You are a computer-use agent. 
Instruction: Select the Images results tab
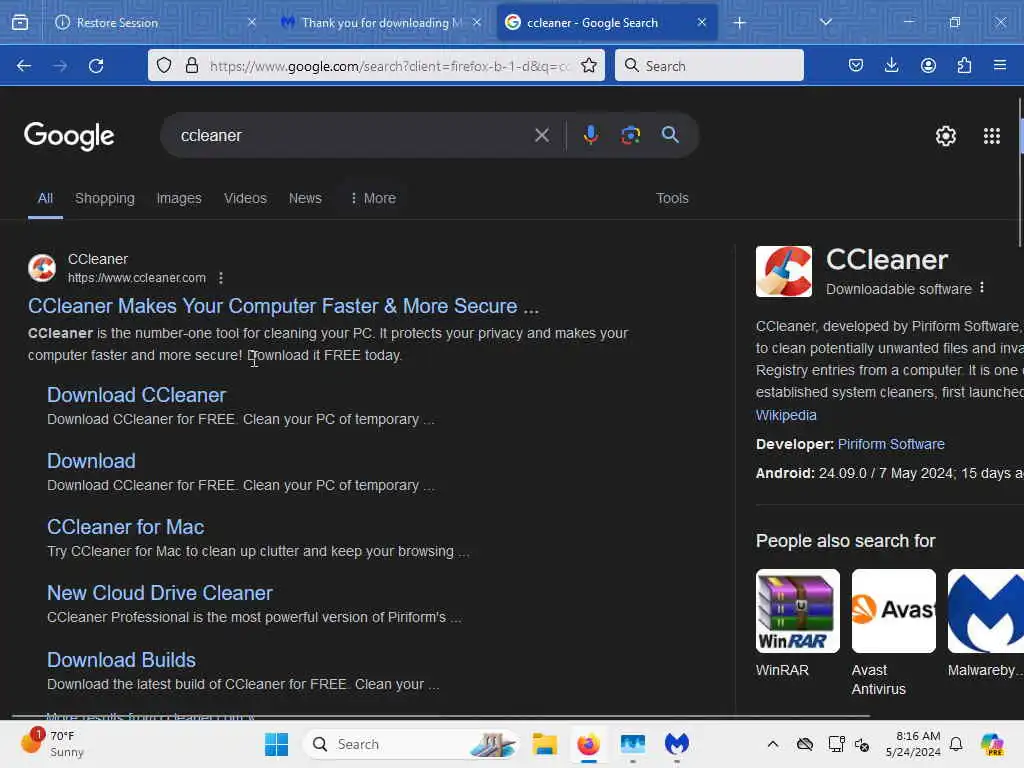179,199
